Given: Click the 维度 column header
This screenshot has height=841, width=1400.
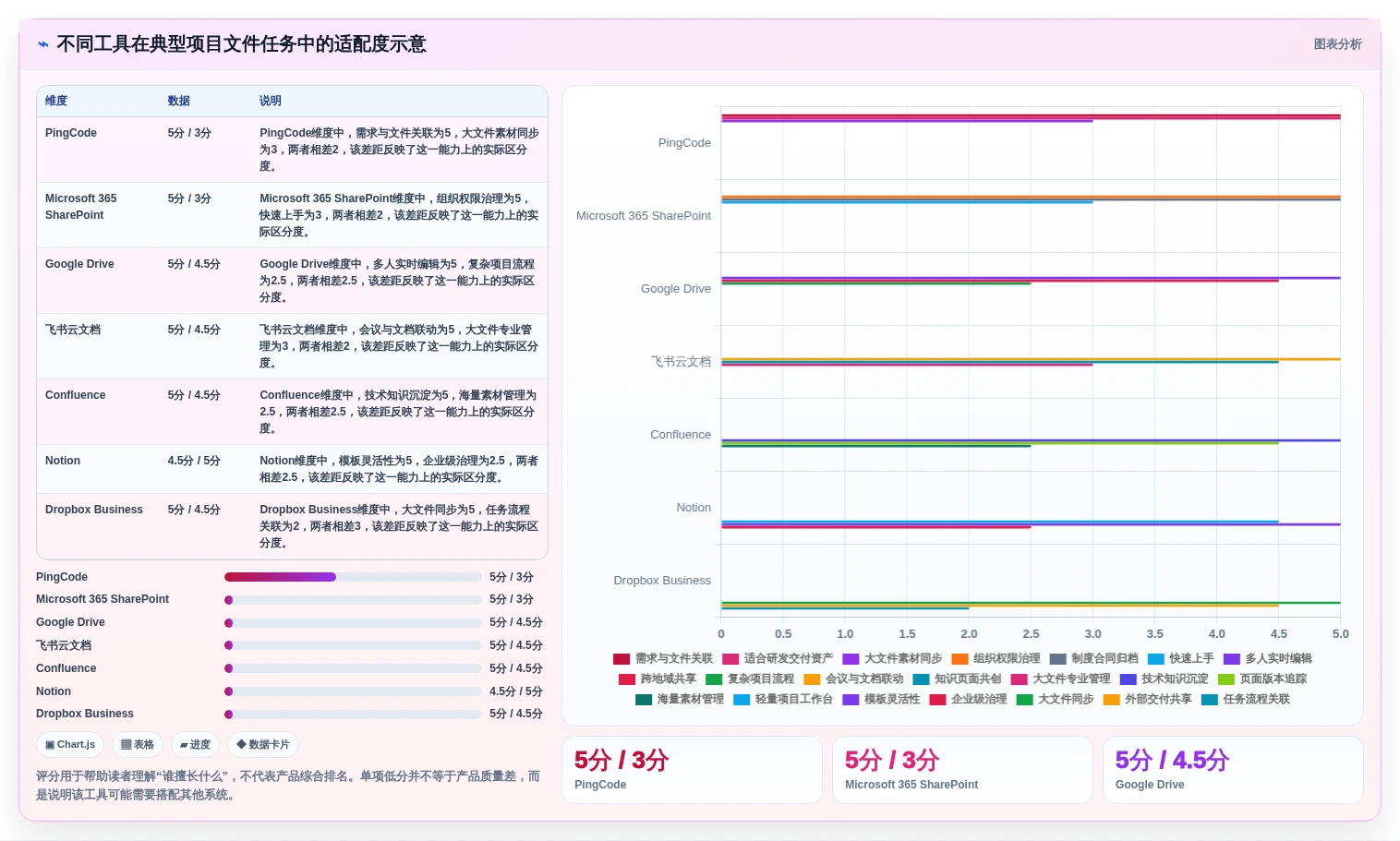Looking at the screenshot, I should pyautogui.click(x=56, y=101).
